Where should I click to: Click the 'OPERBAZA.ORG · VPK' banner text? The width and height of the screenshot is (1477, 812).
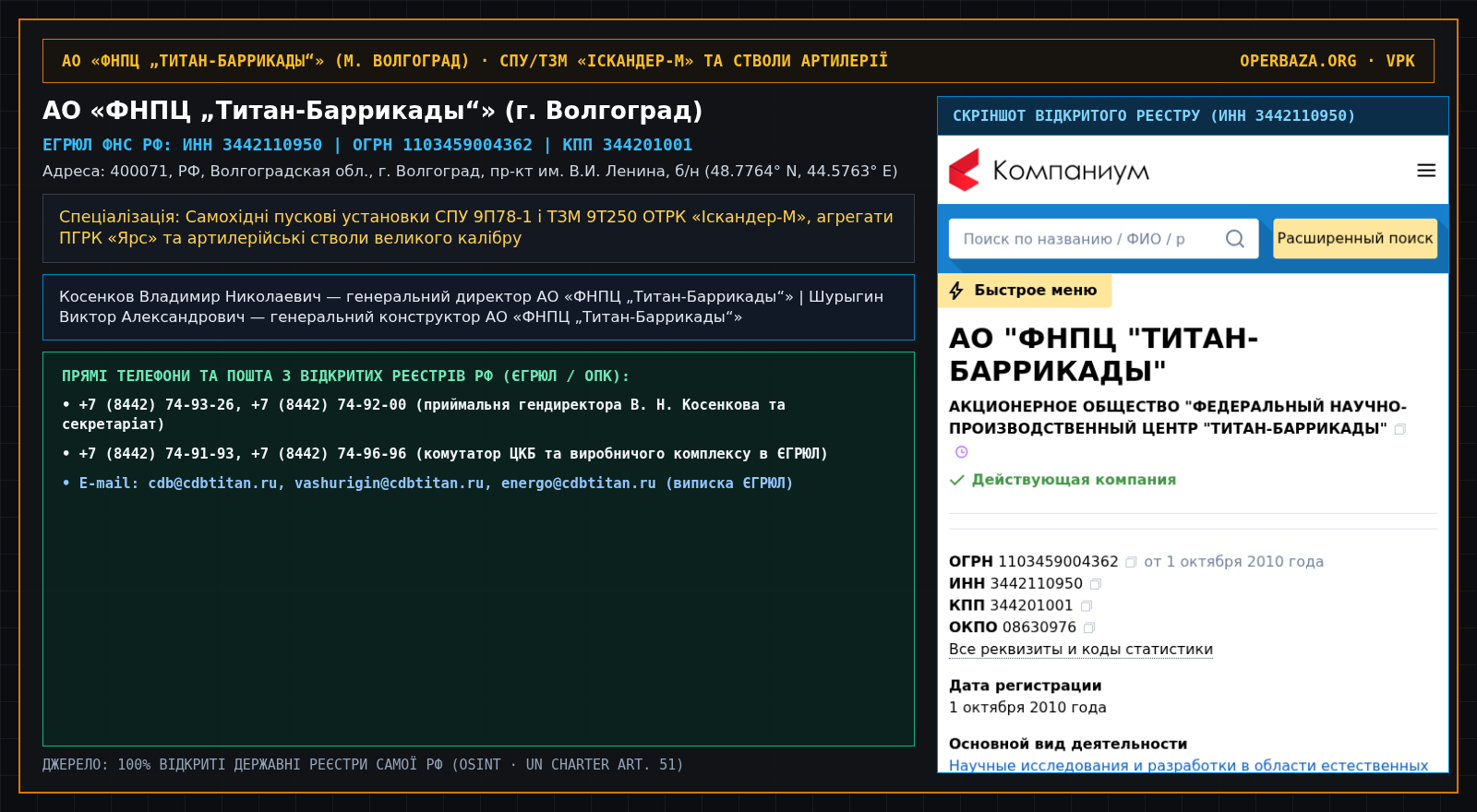click(1327, 61)
